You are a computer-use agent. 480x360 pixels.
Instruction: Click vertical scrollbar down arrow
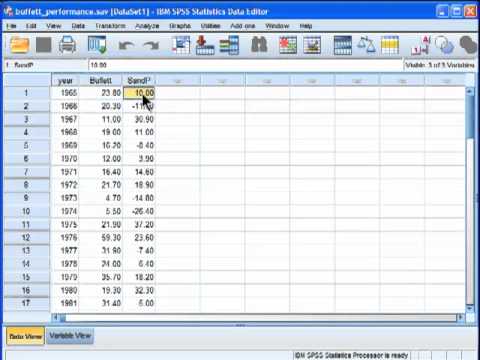(470, 308)
